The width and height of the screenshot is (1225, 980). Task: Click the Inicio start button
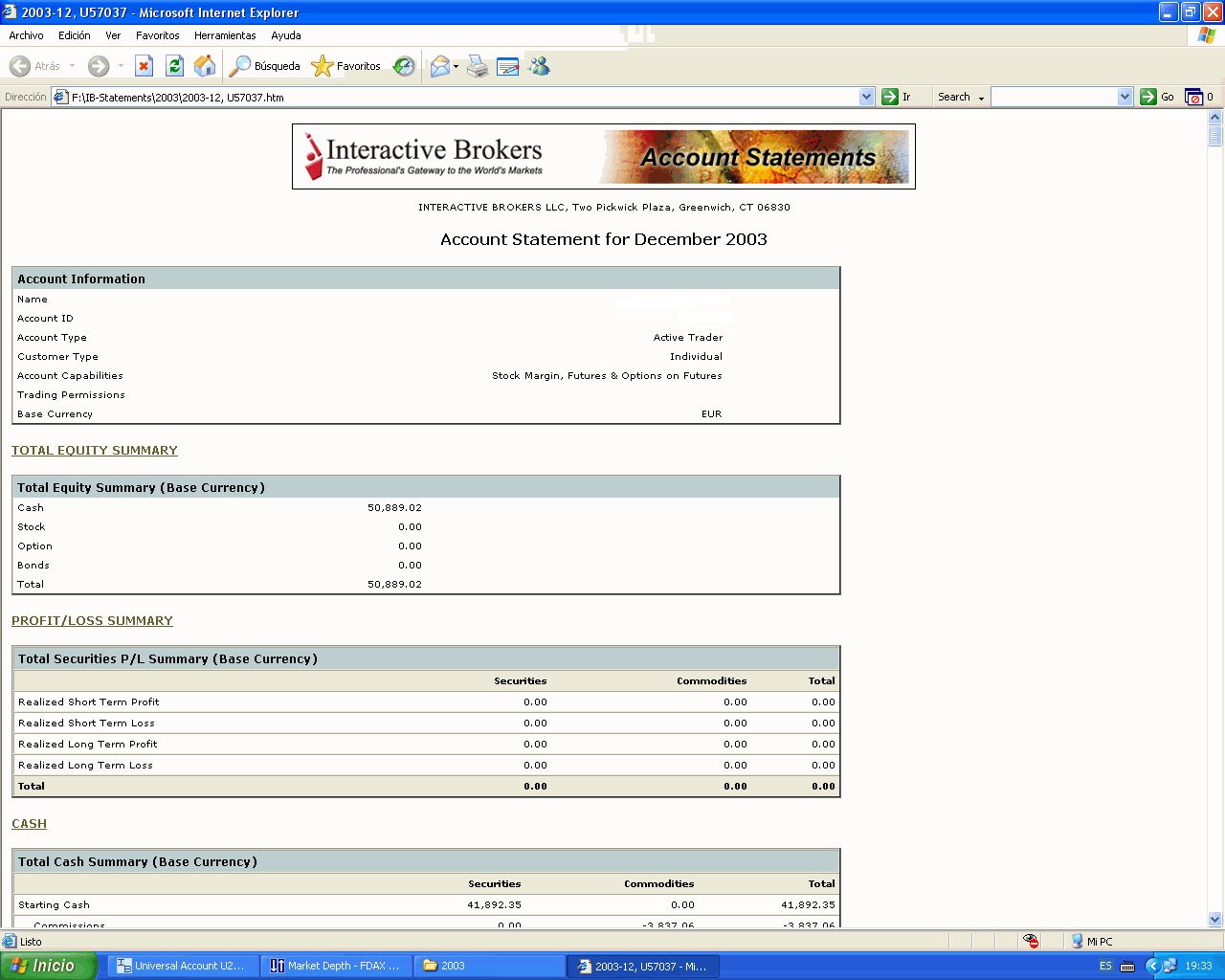point(49,966)
